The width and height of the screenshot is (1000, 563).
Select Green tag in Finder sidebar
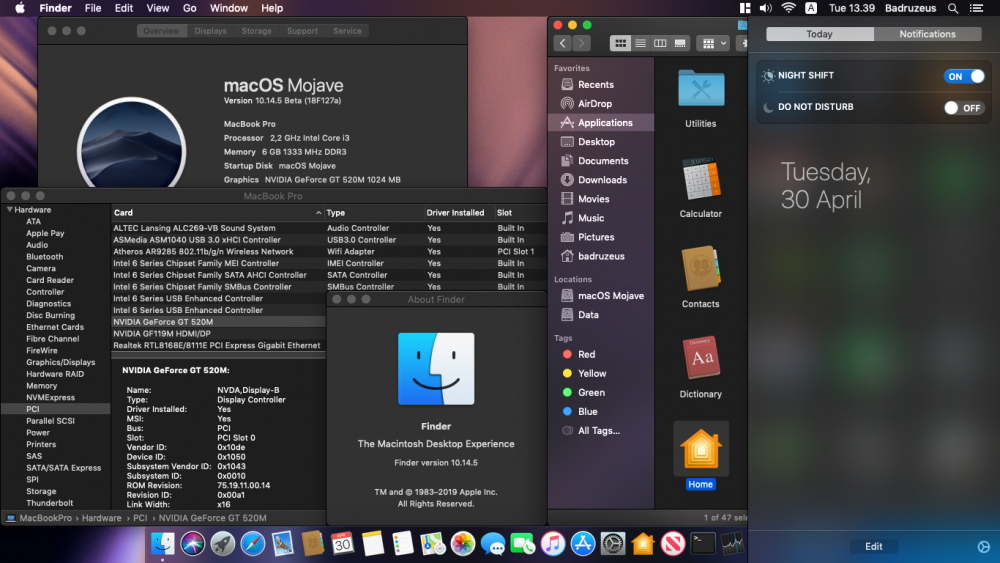[x=601, y=393]
